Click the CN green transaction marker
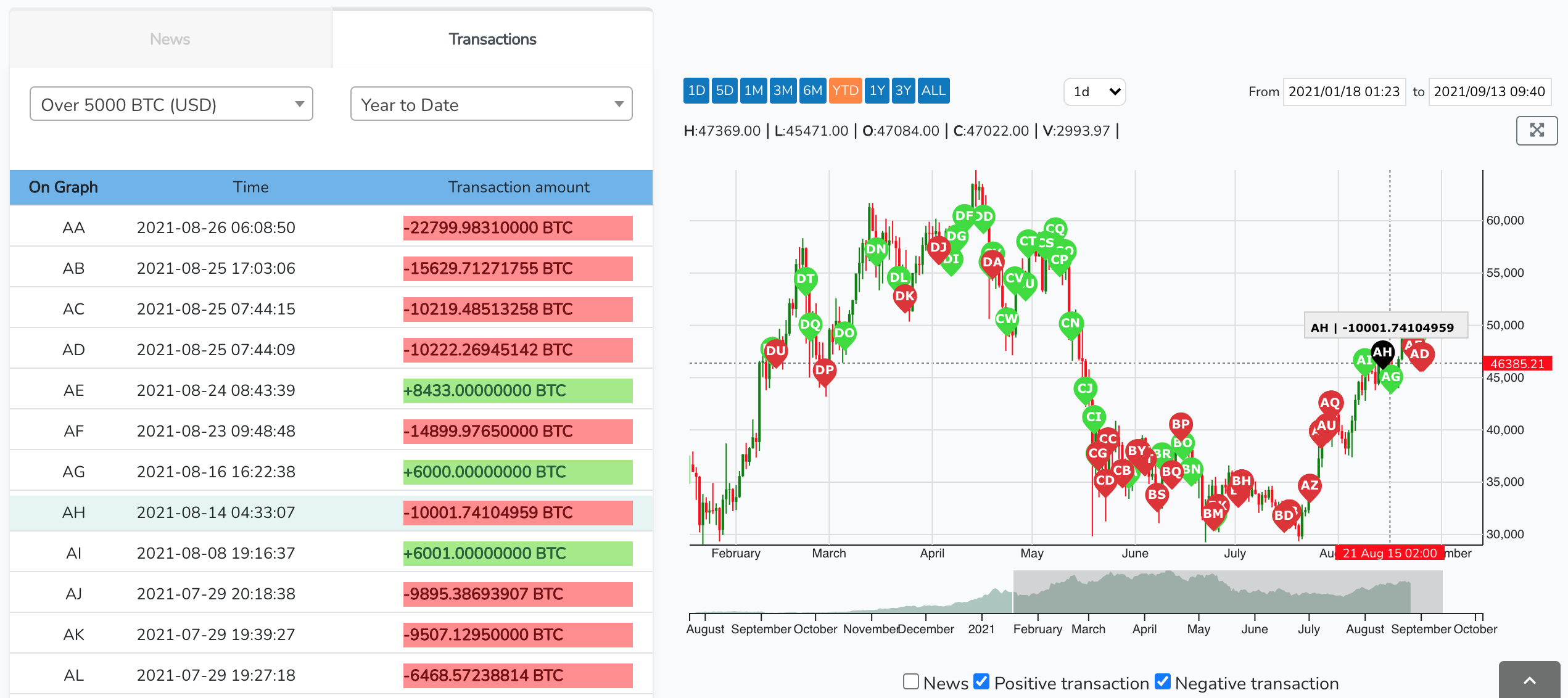Screen dimensions: 1568x698 1070,323
